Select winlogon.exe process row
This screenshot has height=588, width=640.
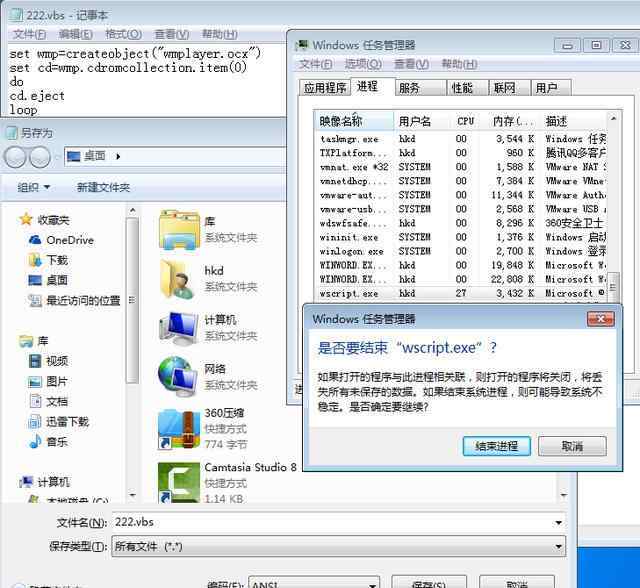pos(461,251)
